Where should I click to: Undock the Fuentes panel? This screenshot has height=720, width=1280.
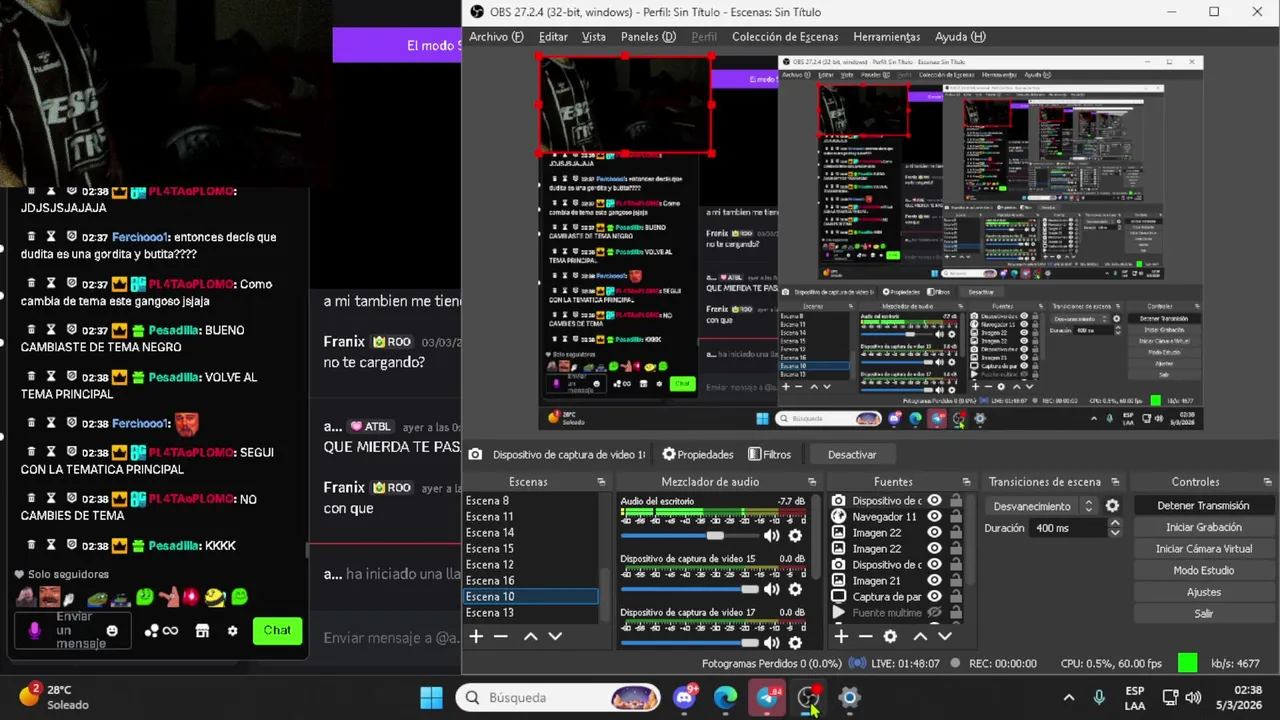click(966, 482)
